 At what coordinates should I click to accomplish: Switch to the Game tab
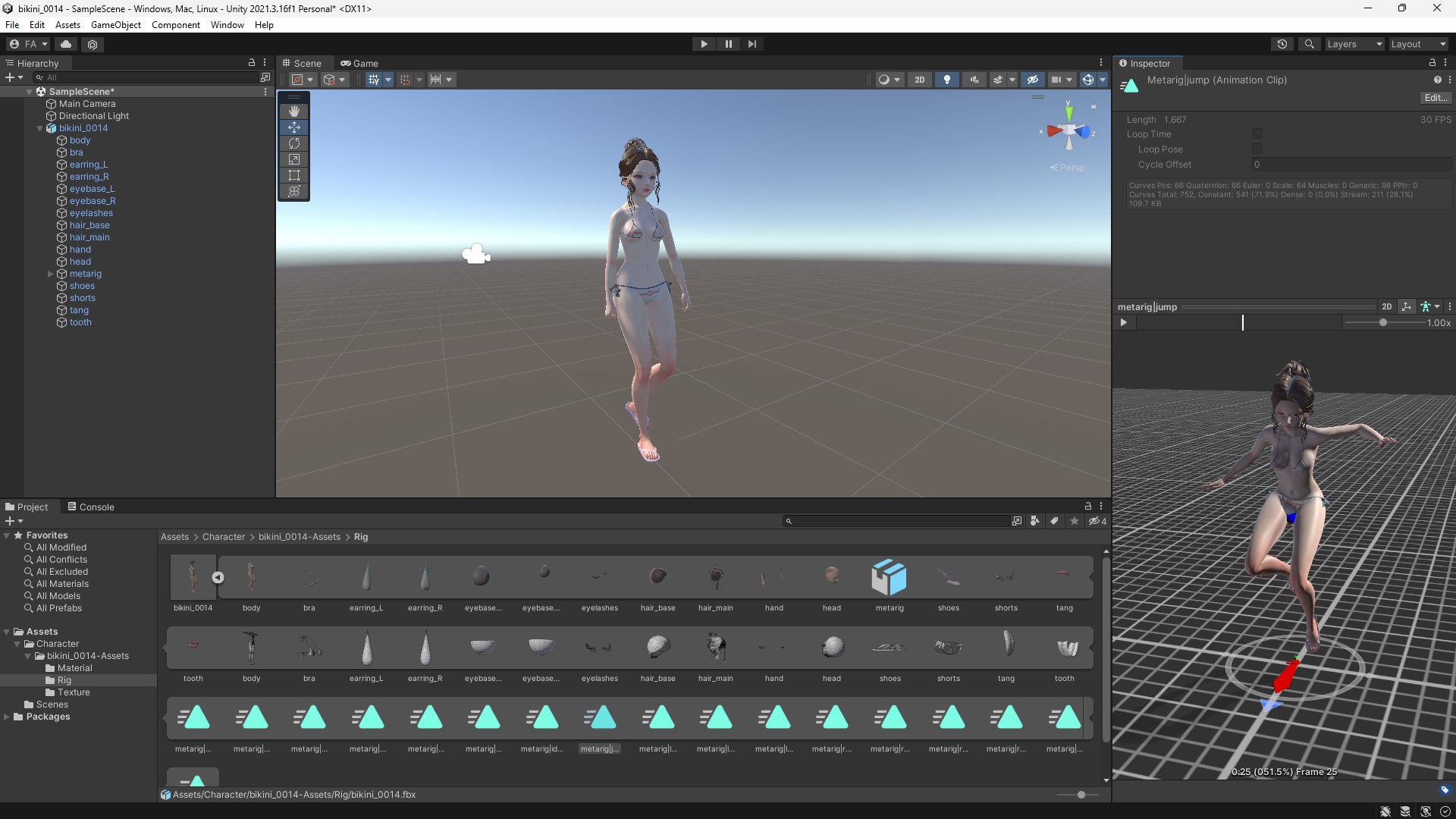click(x=359, y=64)
